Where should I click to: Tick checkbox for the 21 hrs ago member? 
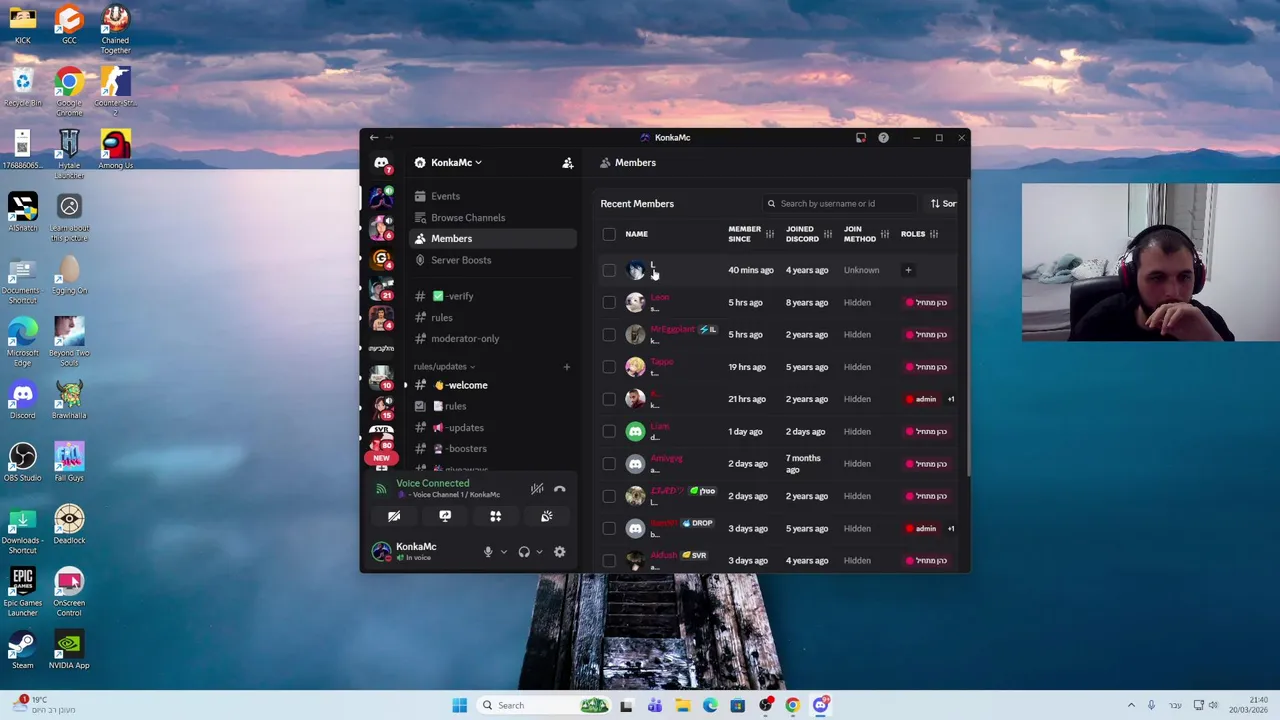coord(609,399)
